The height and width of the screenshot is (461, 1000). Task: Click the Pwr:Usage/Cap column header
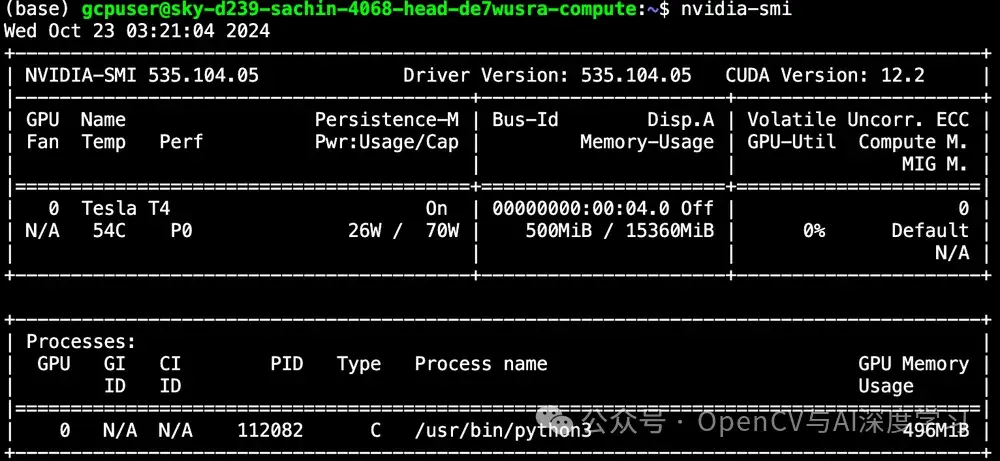386,142
